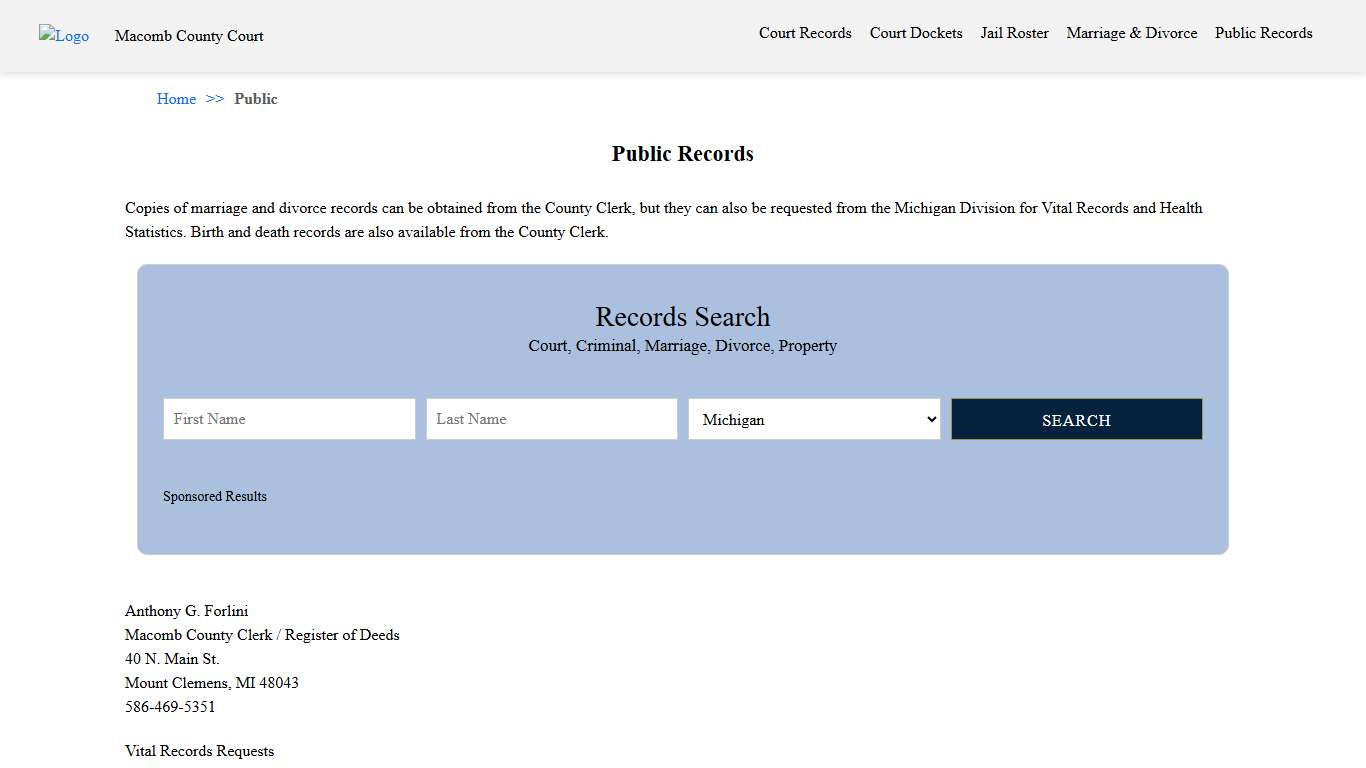This screenshot has width=1366, height=768.
Task: Click into the Last Name field
Action: coord(551,419)
